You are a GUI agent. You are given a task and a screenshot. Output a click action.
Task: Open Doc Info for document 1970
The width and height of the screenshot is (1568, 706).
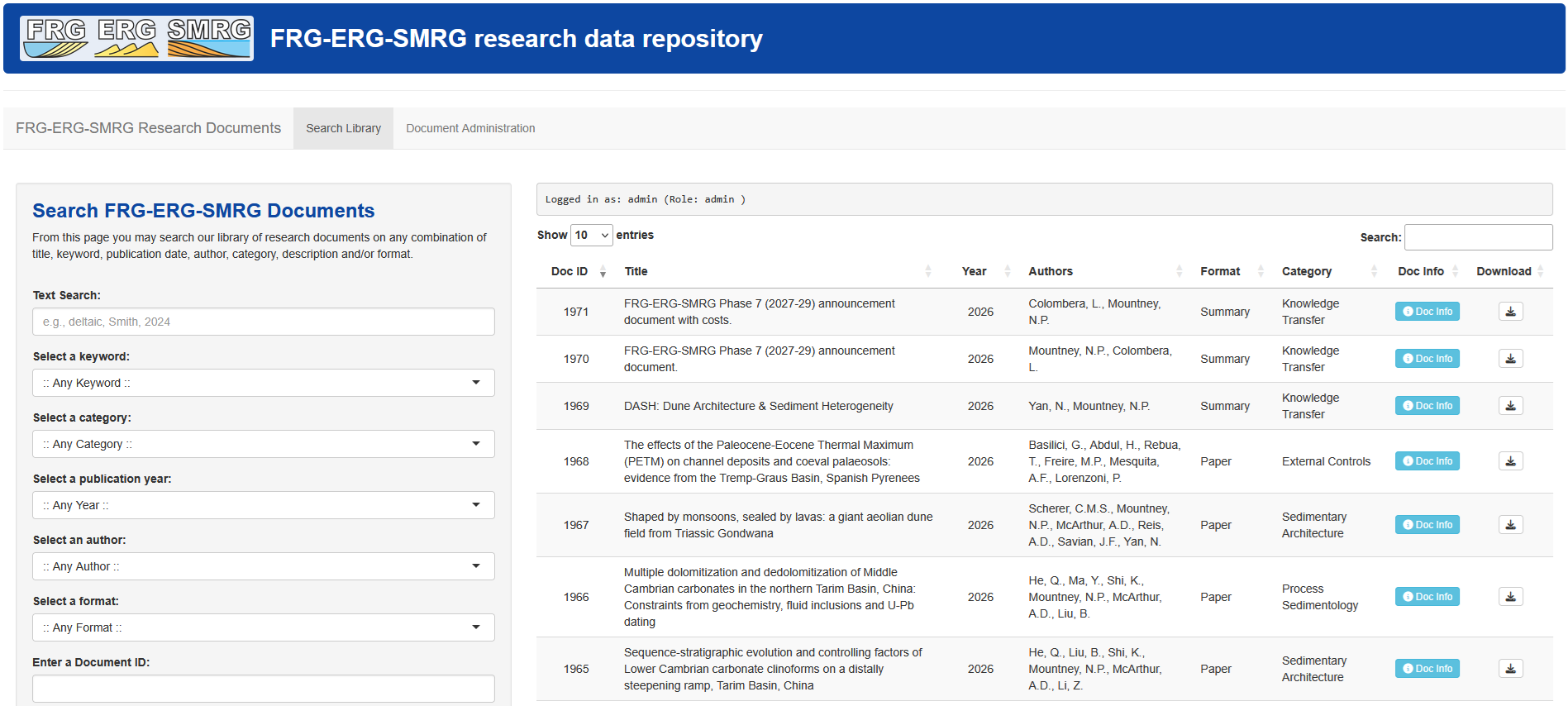1427,359
